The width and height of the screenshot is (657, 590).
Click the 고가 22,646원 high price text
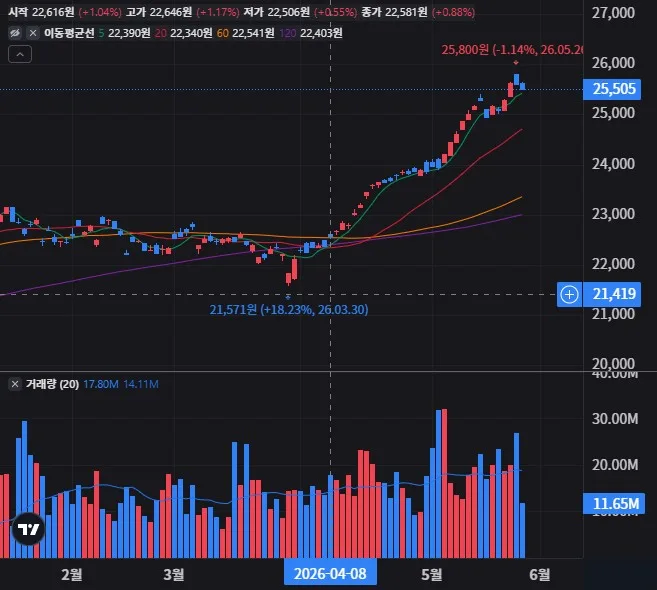(159, 12)
